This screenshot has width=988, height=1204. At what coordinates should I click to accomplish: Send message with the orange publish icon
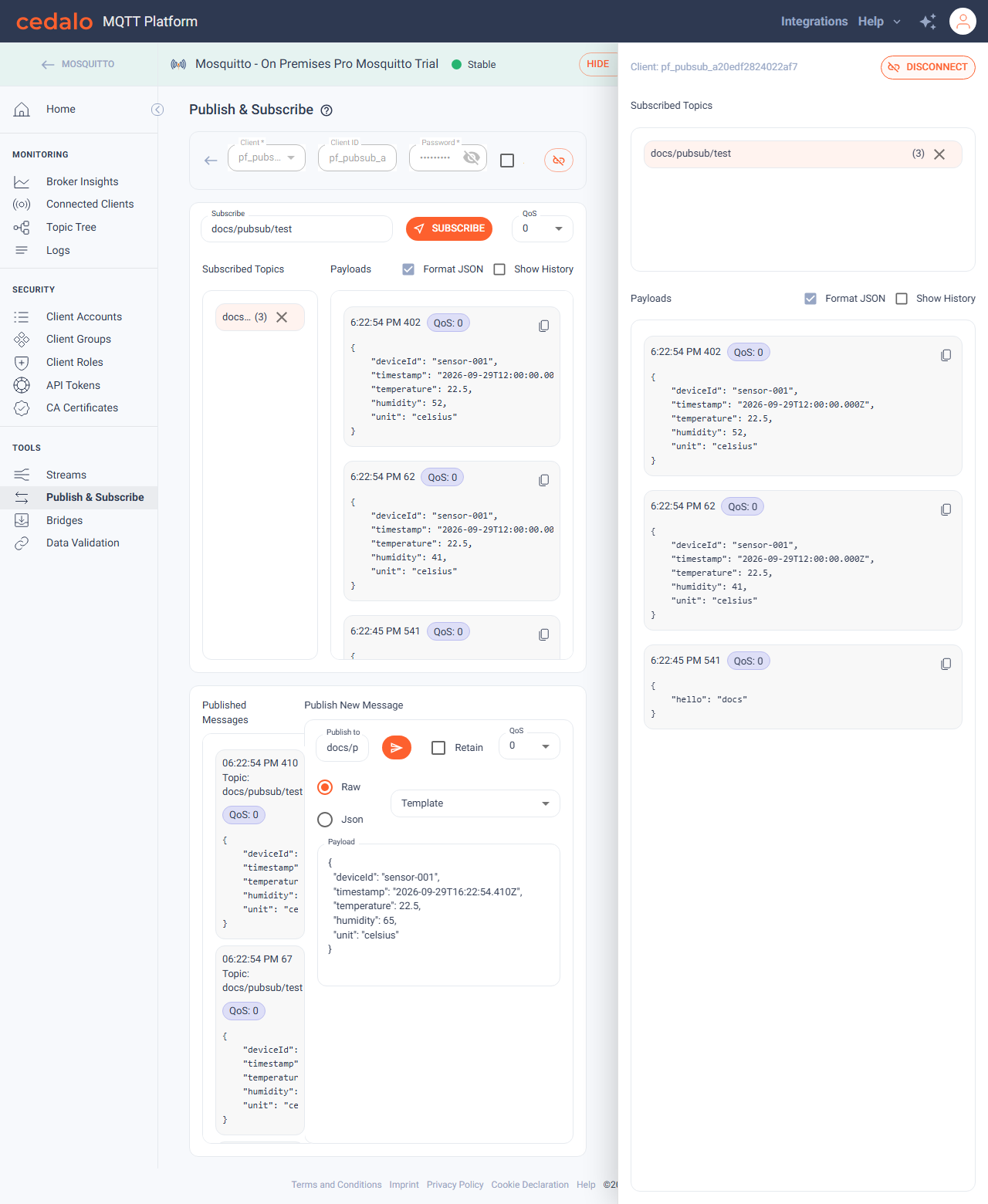[397, 747]
